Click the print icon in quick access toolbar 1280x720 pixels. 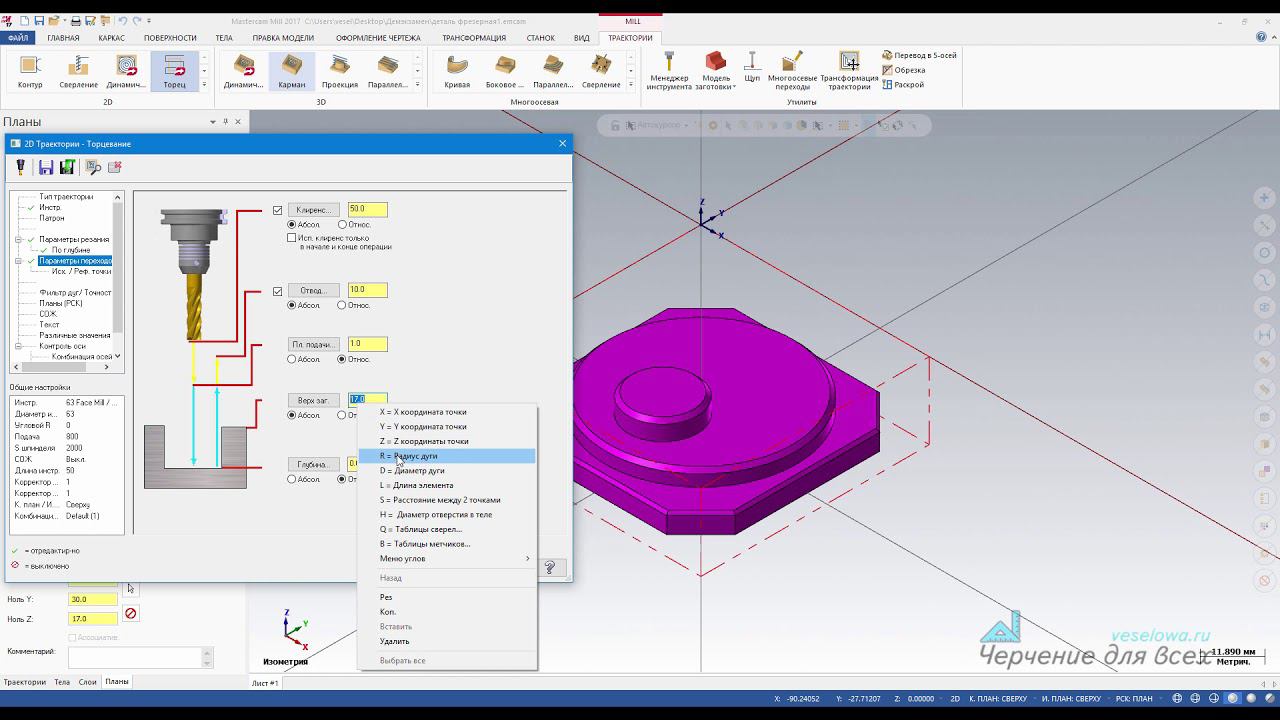pyautogui.click(x=76, y=21)
